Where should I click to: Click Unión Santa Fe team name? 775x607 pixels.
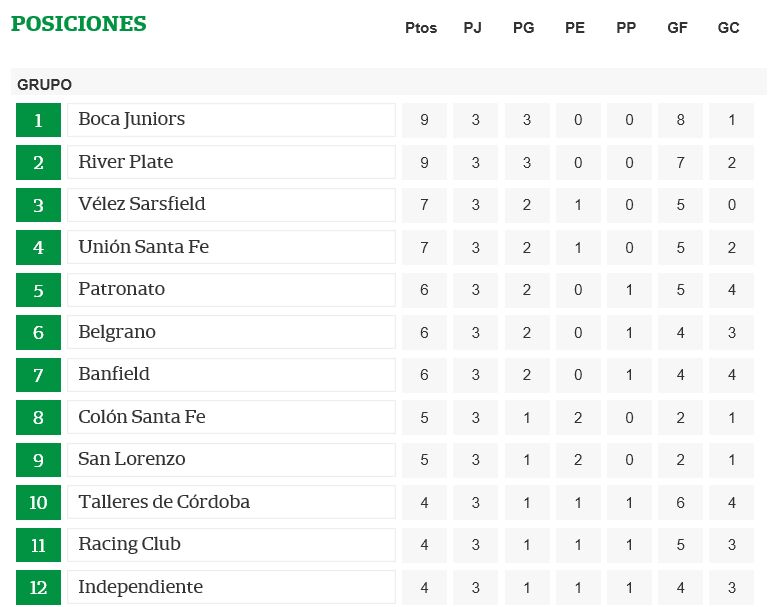(x=143, y=246)
